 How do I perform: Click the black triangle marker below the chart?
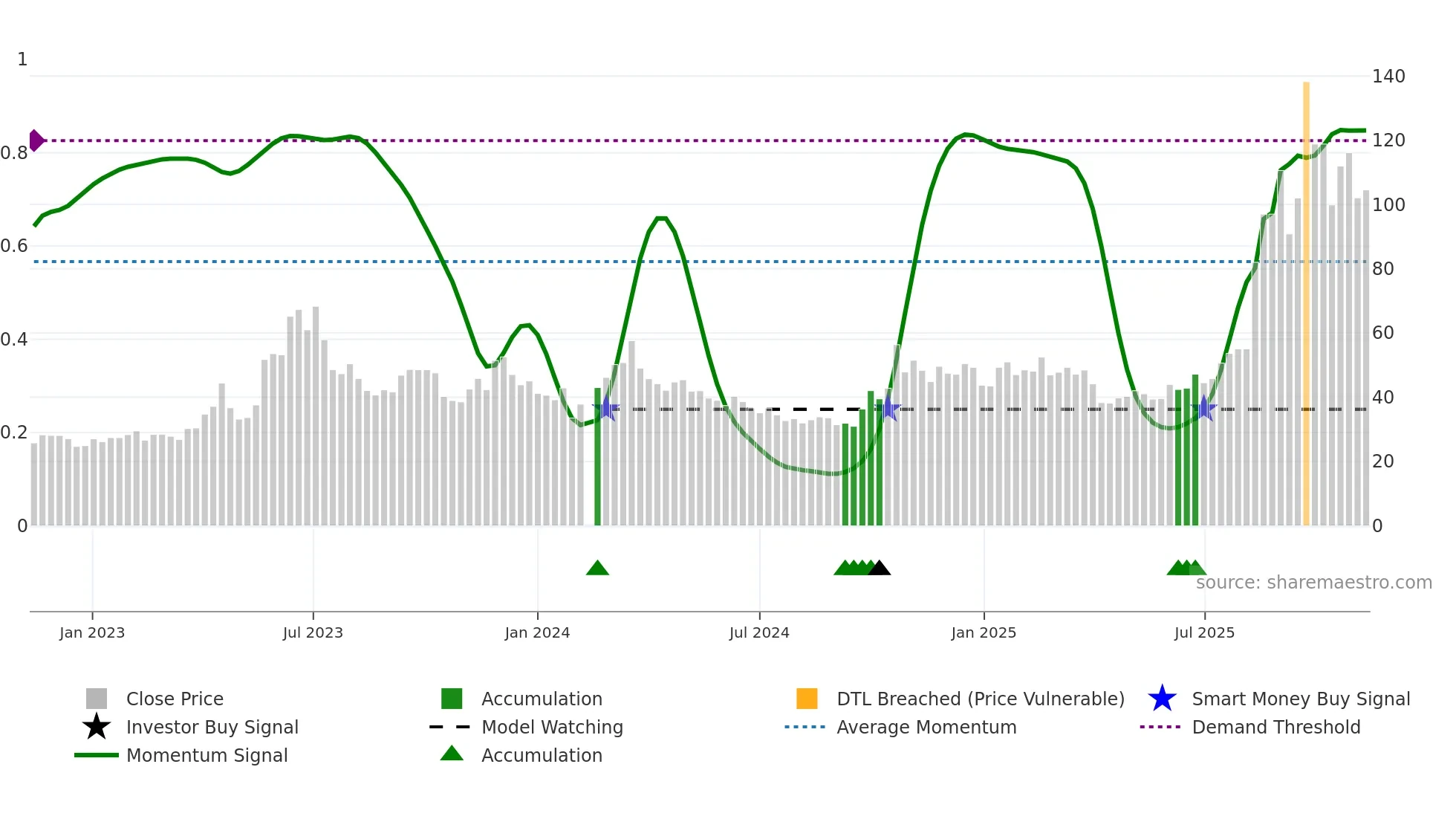point(879,569)
